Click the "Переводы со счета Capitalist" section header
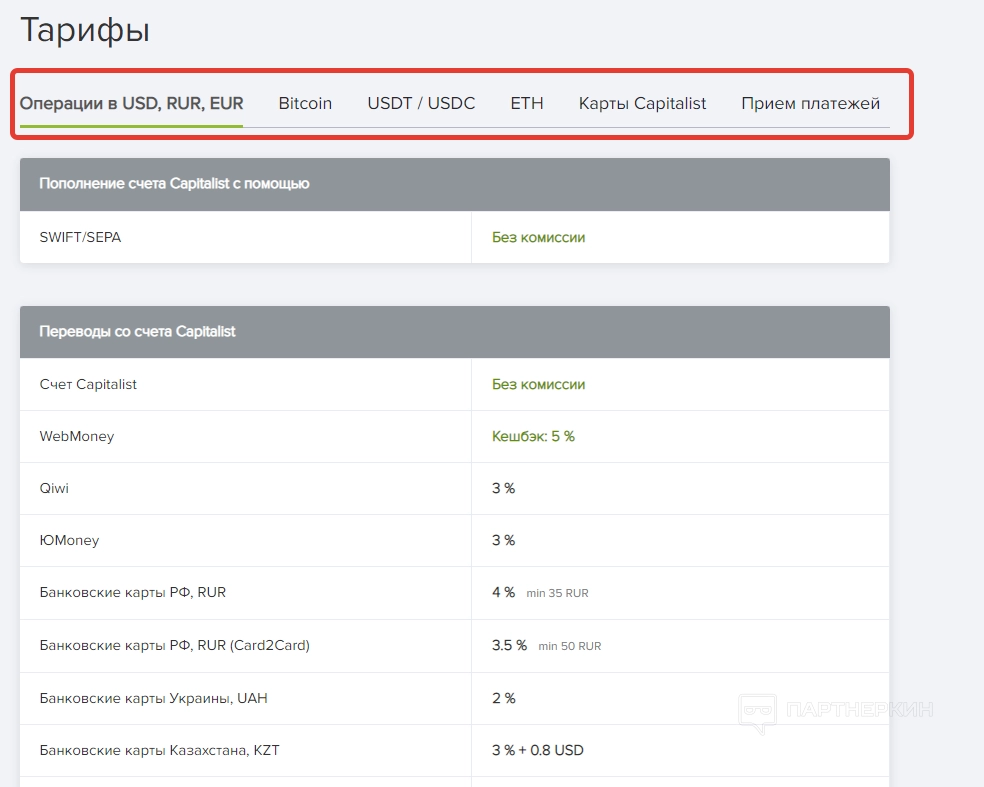Viewport: 984px width, 787px height. (x=137, y=332)
